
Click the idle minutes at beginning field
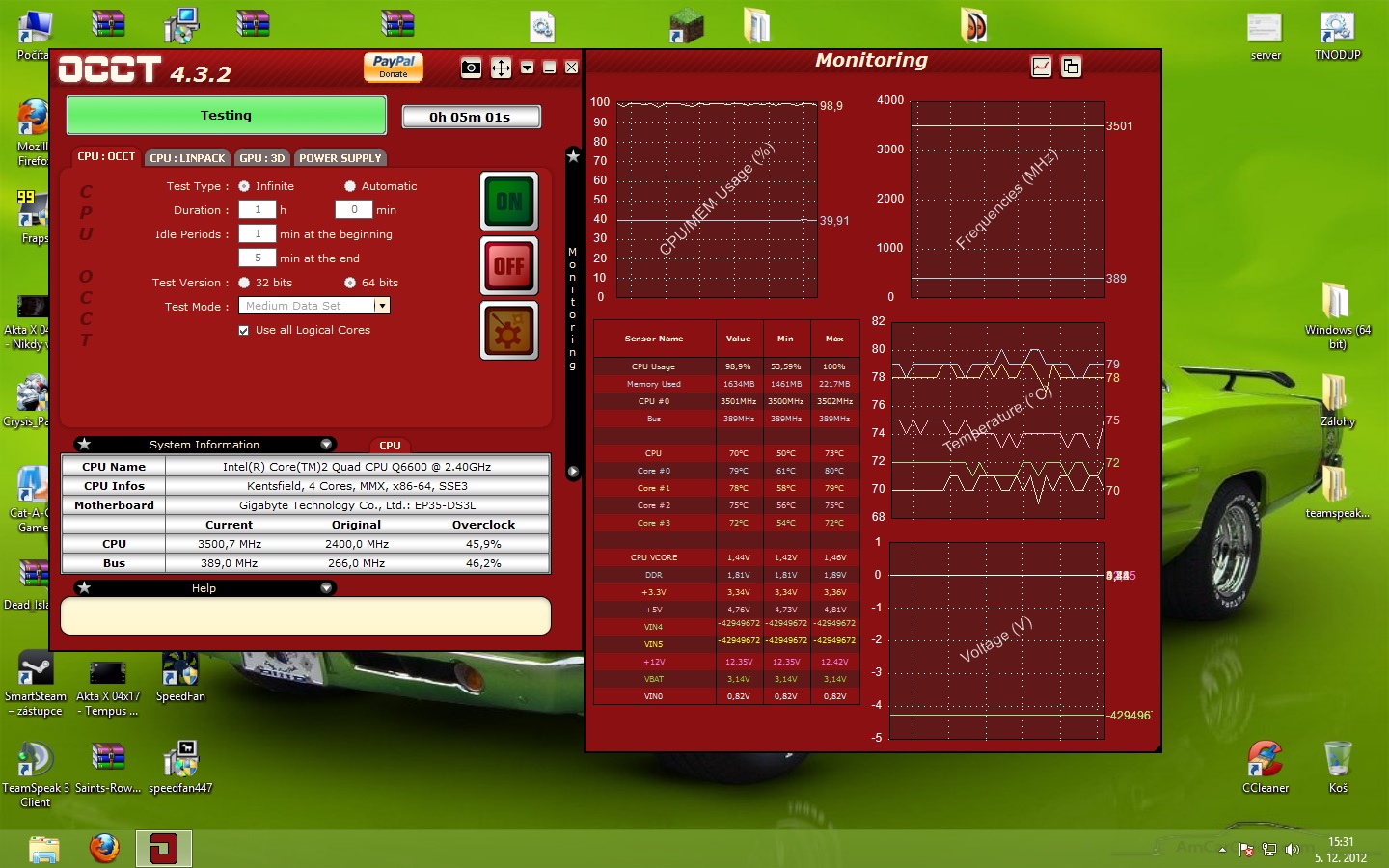tap(258, 233)
